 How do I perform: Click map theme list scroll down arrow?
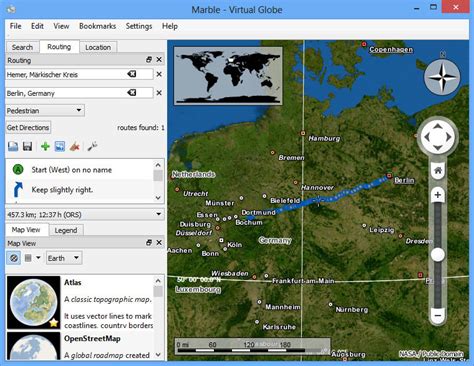click(x=158, y=355)
